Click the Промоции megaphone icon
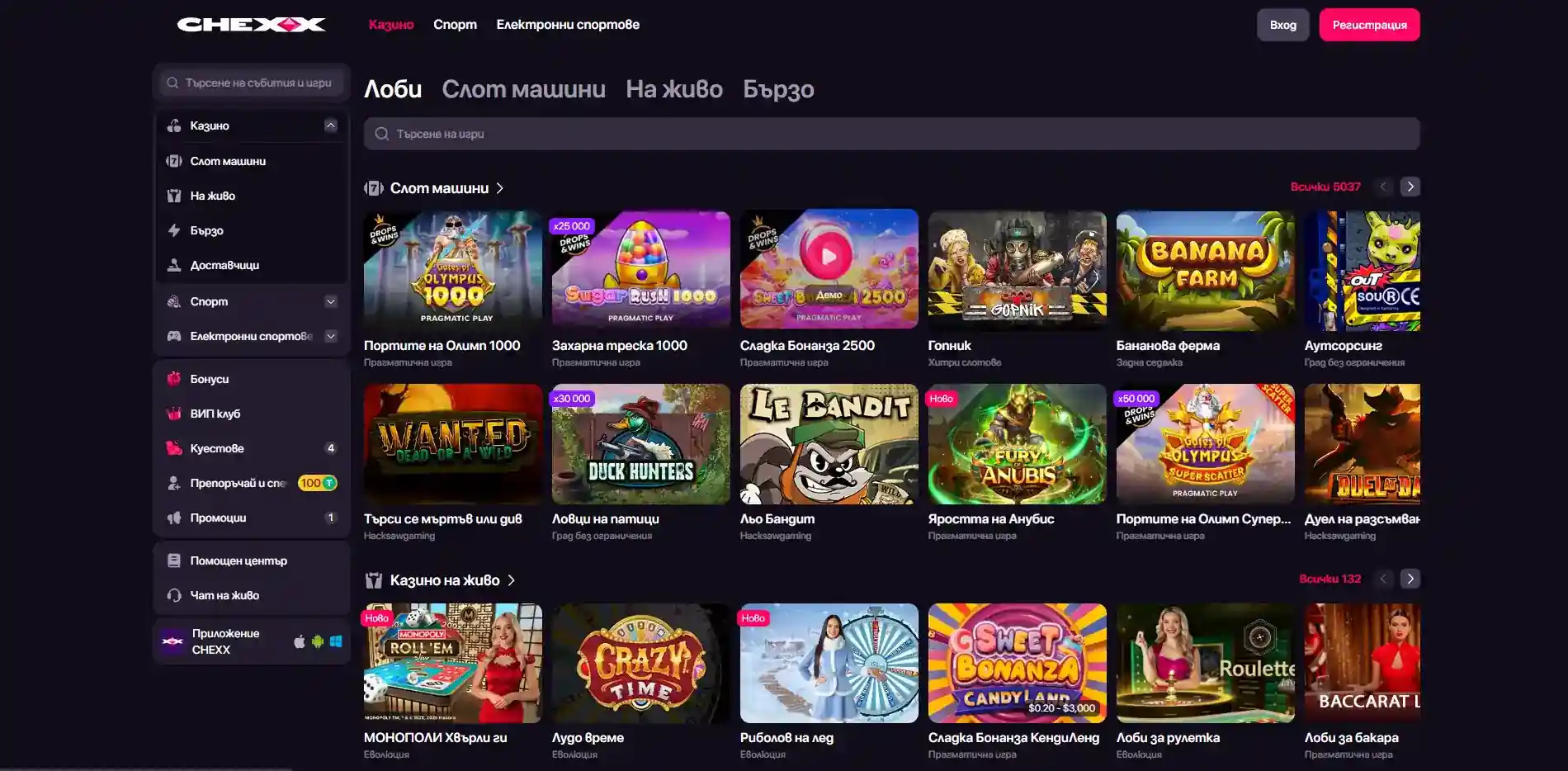 click(174, 518)
